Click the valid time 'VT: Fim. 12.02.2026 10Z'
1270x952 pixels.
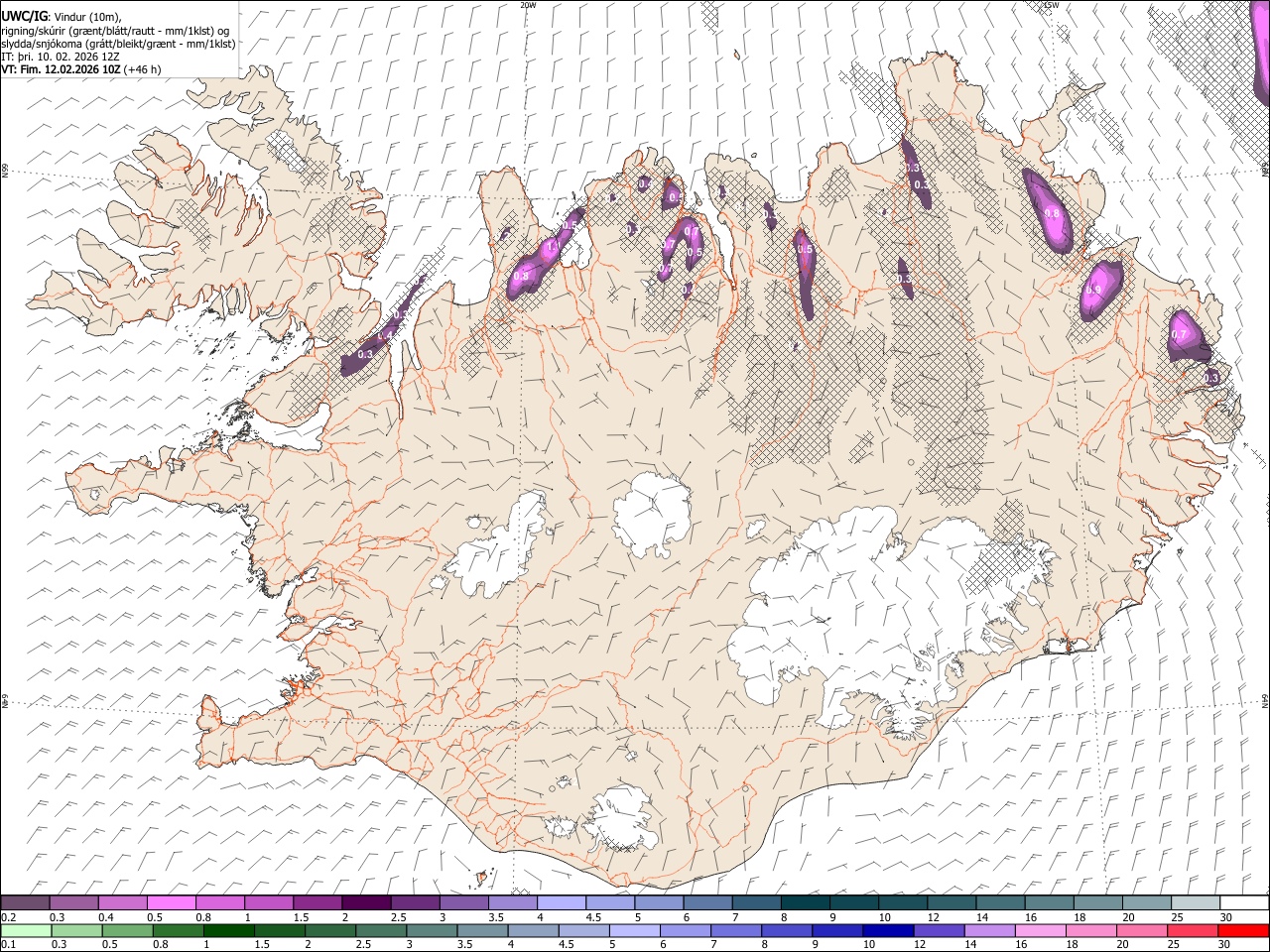62,69
